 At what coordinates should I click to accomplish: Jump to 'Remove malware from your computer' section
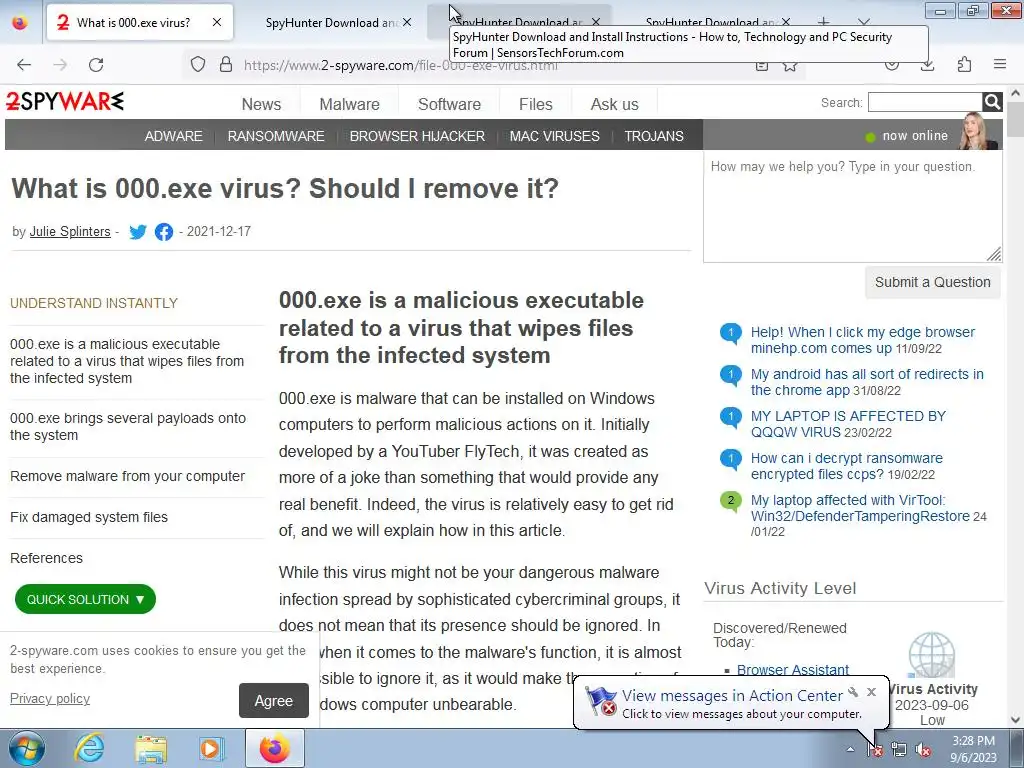tap(127, 476)
